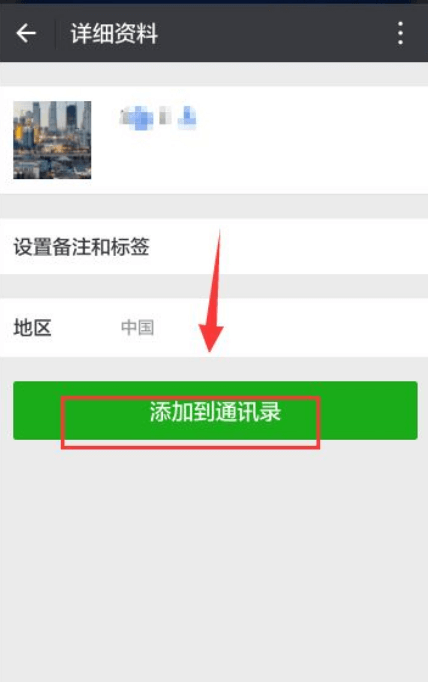Click green button's right end outside red box
The width and height of the screenshot is (428, 682).
369,410
